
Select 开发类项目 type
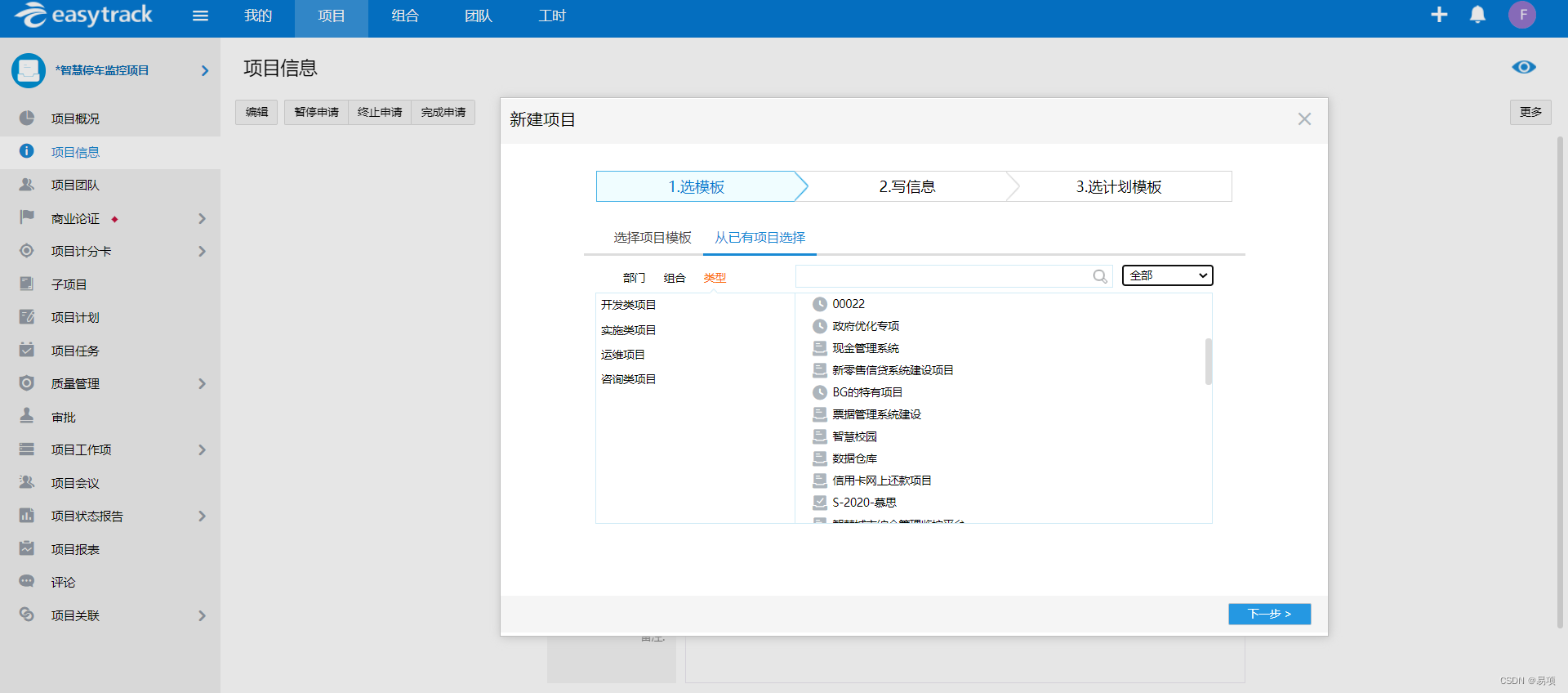point(629,305)
